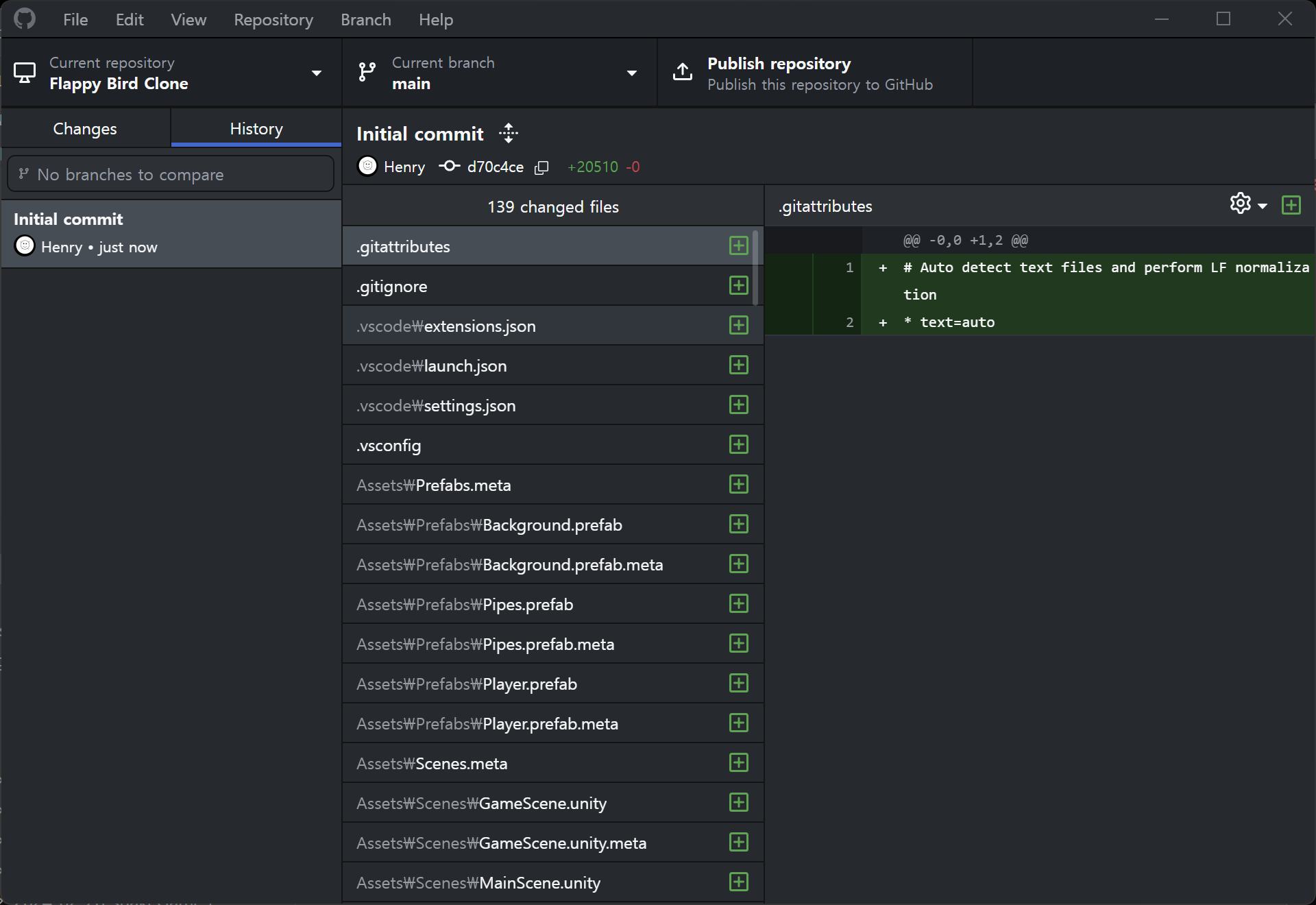The height and width of the screenshot is (905, 1316).
Task: Click the changed files list scrollbar
Action: tap(755, 267)
